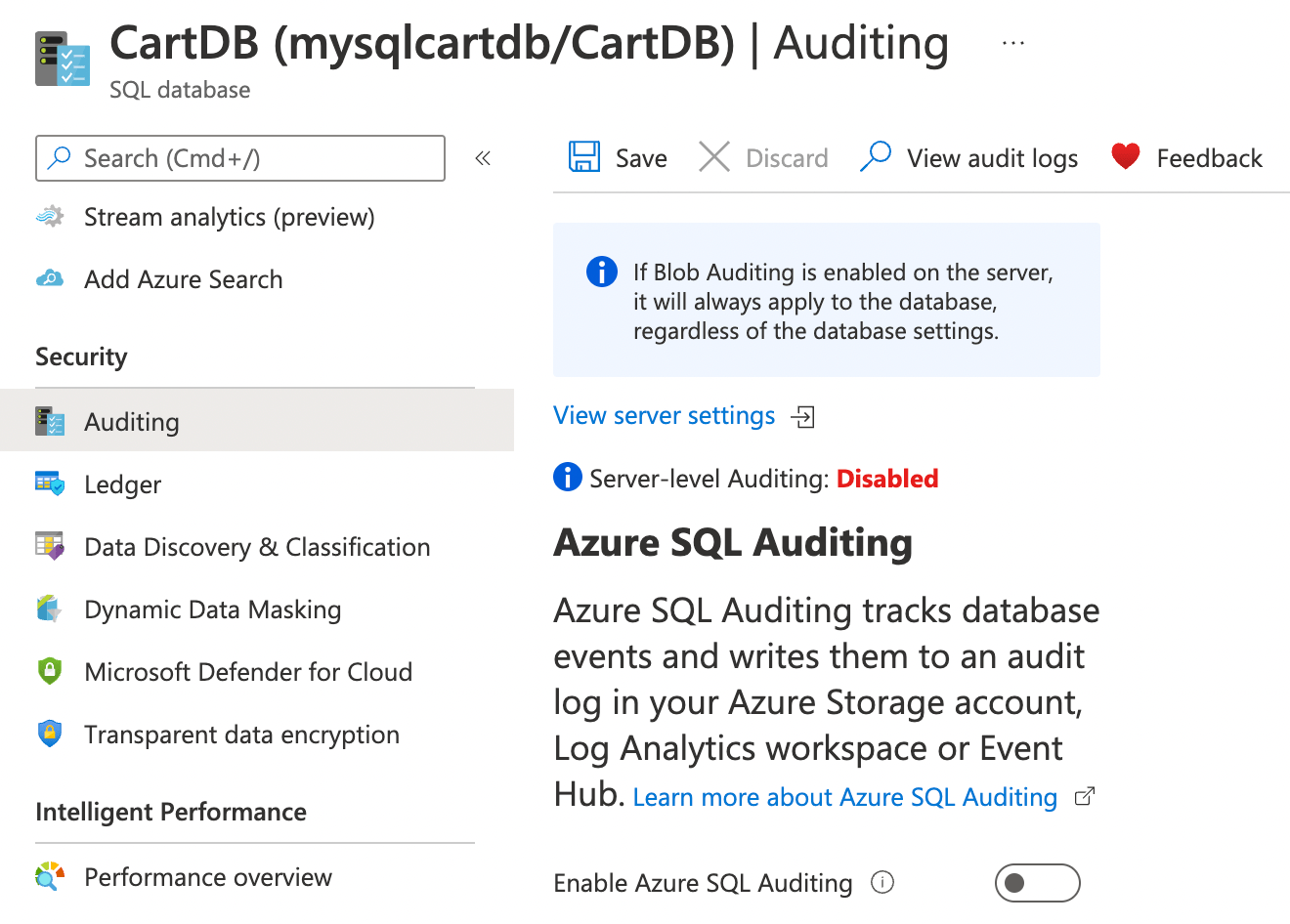Collapse the left sidebar with the chevron
1290x924 pixels.
tap(482, 156)
